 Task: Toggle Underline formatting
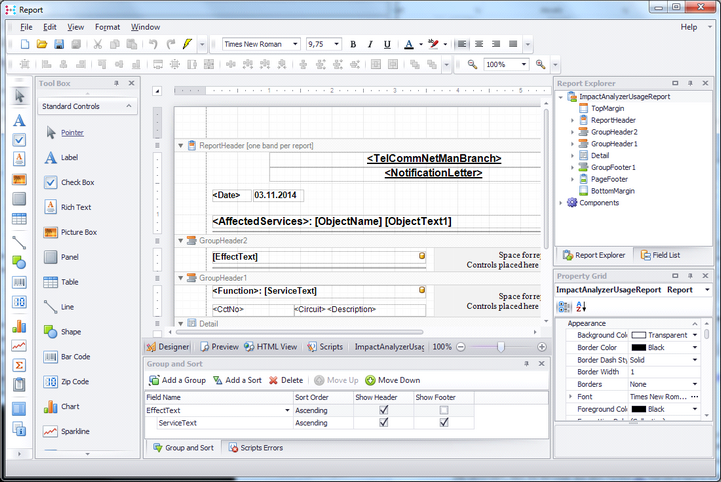click(x=387, y=44)
